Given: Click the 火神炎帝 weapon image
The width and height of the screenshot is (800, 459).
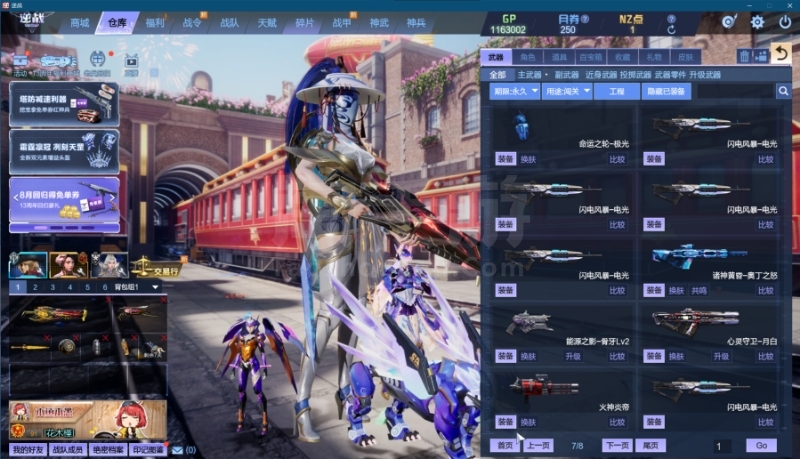Looking at the screenshot, I should [x=544, y=388].
